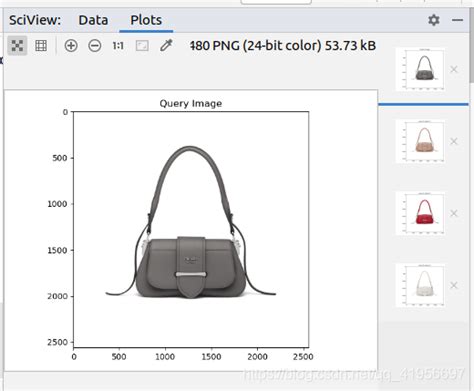The image size is (474, 391).
Task: Open the SciView settings gear
Action: click(x=434, y=20)
